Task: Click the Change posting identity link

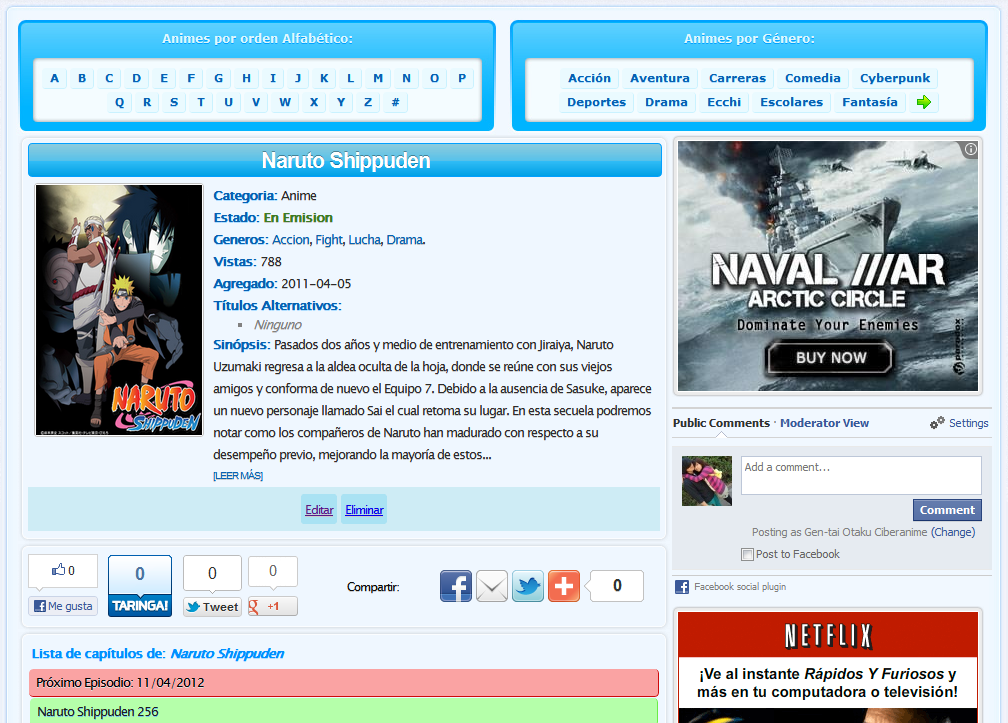Action: (x=953, y=532)
